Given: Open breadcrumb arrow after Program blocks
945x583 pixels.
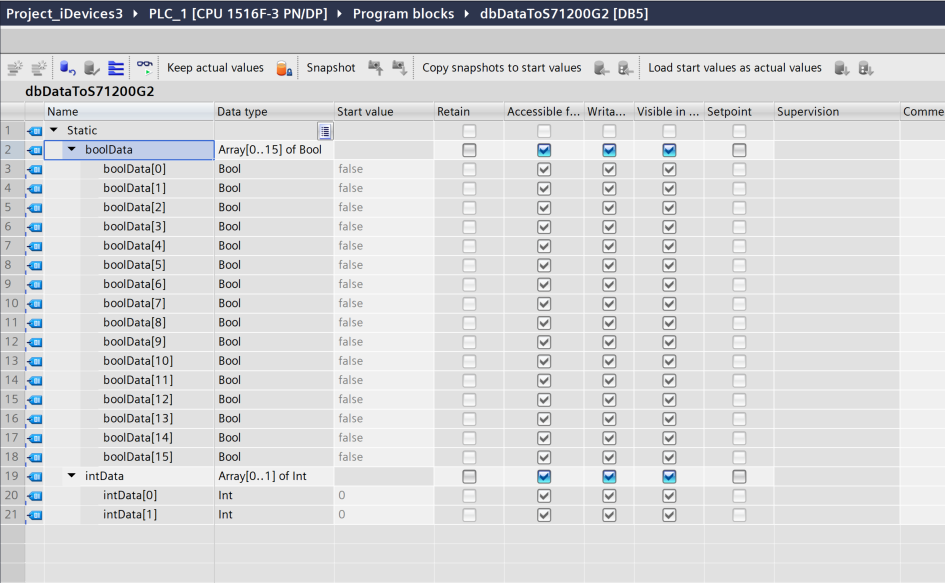Looking at the screenshot, I should (x=466, y=13).
